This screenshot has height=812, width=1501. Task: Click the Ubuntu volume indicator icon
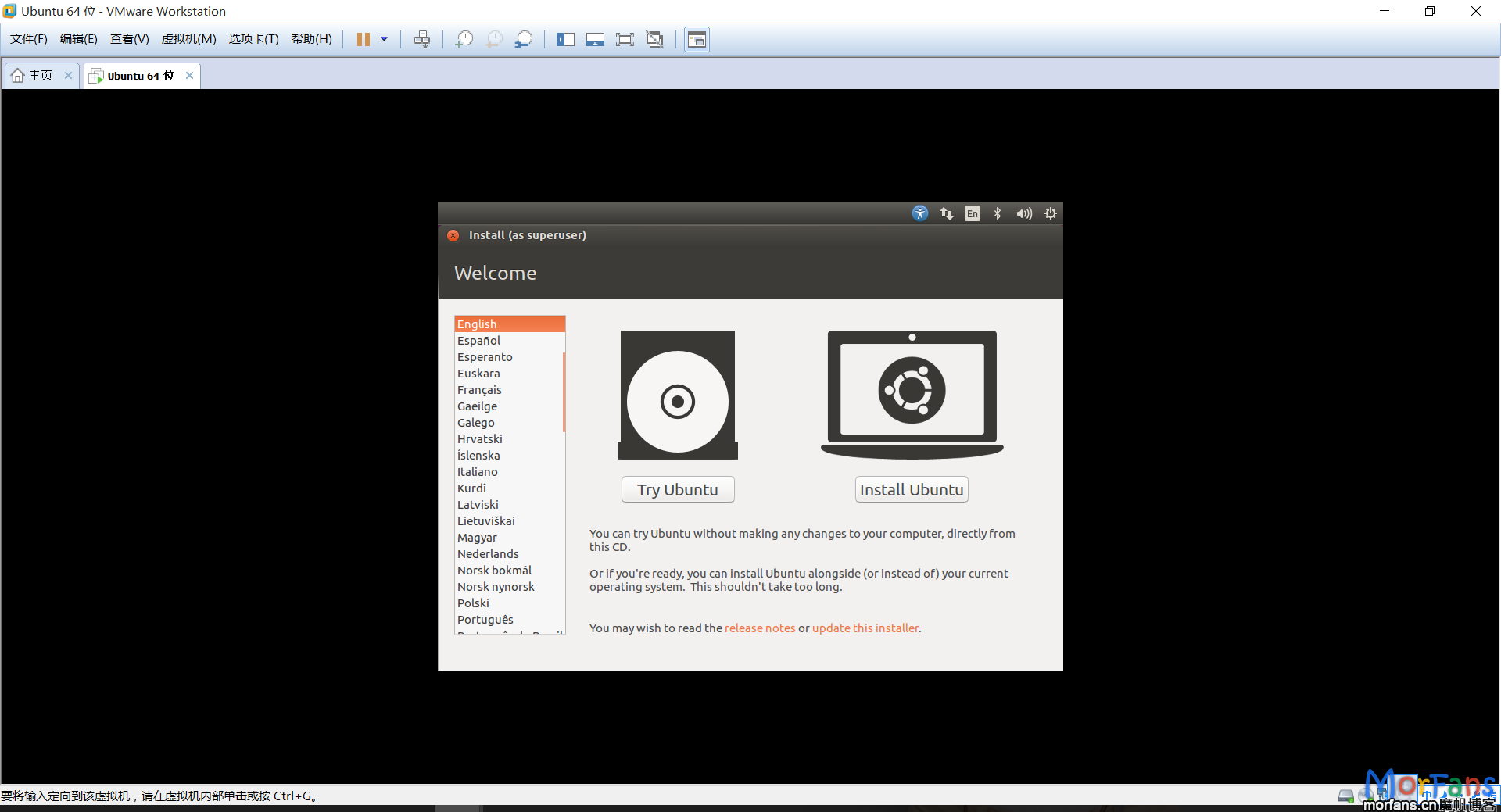[1023, 213]
